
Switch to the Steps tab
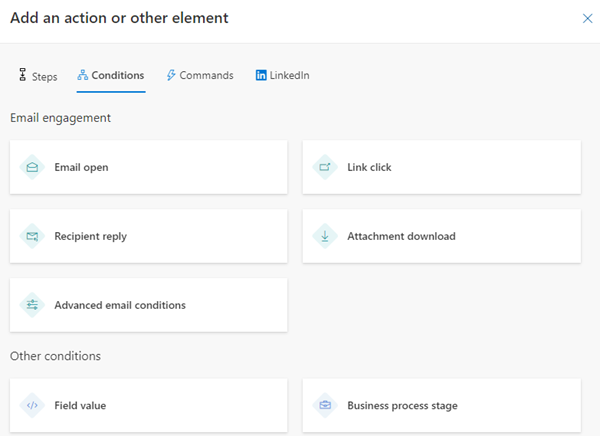[38, 76]
